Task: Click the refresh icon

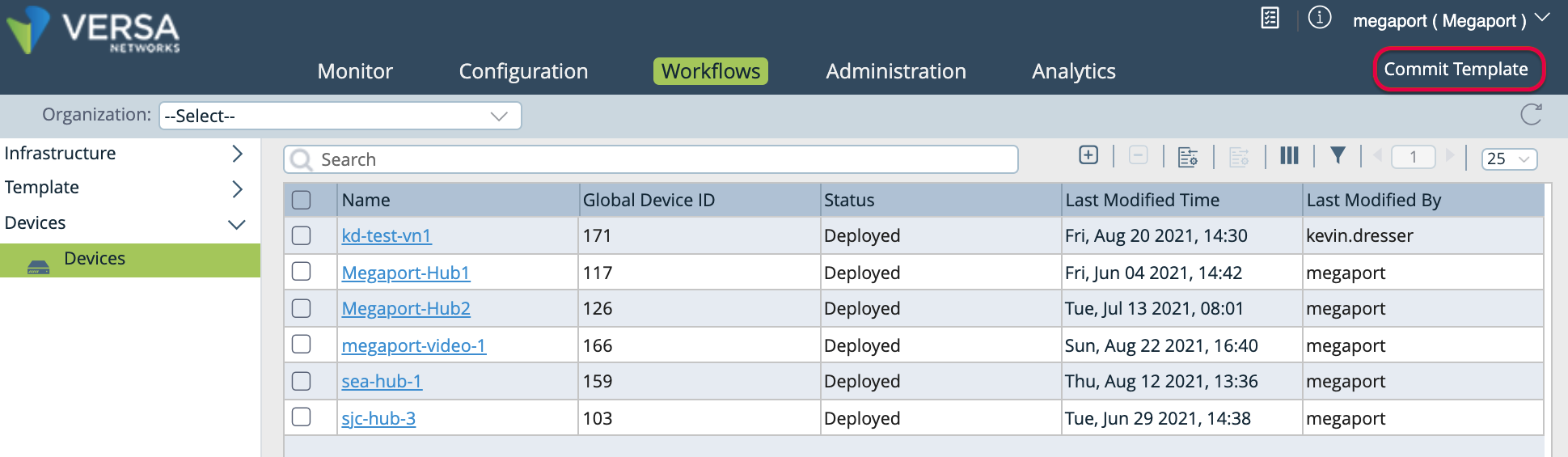Action: pyautogui.click(x=1531, y=115)
